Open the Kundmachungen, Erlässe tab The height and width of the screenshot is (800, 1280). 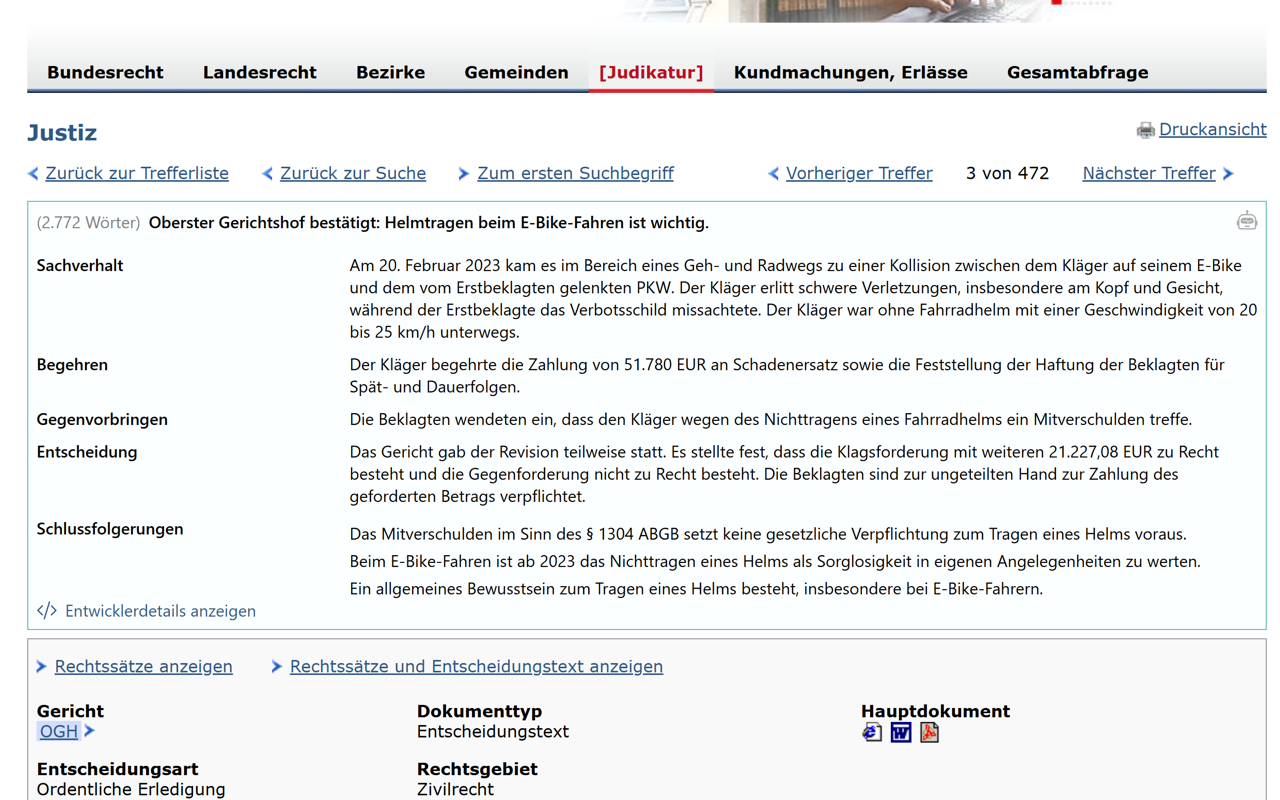click(851, 72)
